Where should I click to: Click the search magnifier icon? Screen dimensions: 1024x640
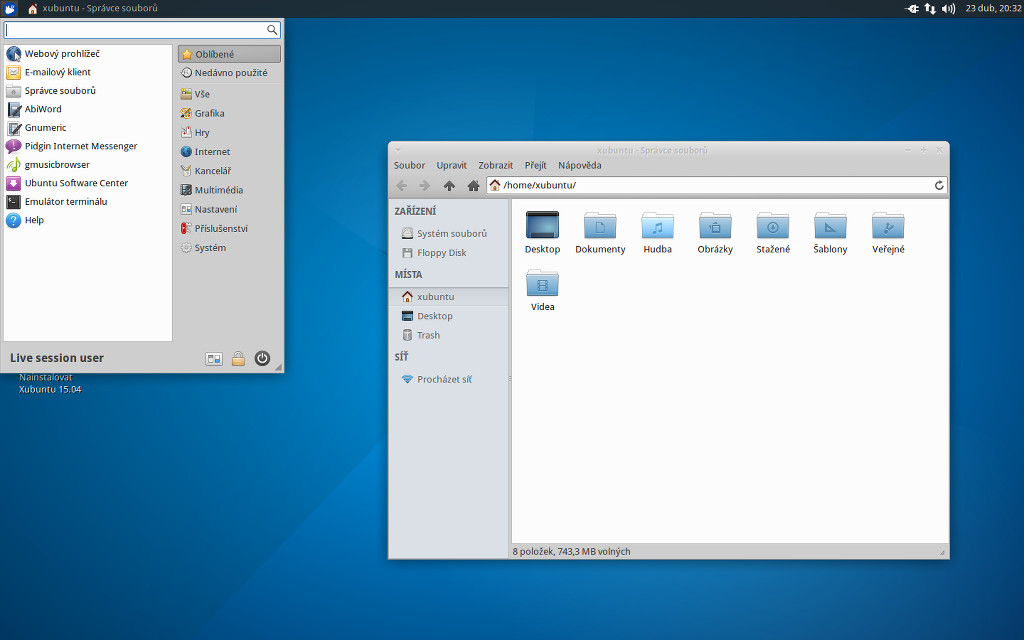click(x=272, y=30)
